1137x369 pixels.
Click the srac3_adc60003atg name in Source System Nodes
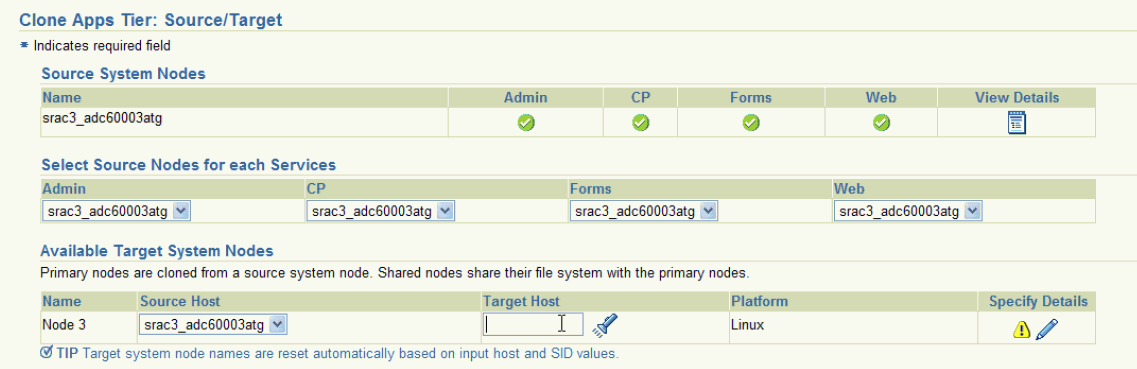pos(102,118)
